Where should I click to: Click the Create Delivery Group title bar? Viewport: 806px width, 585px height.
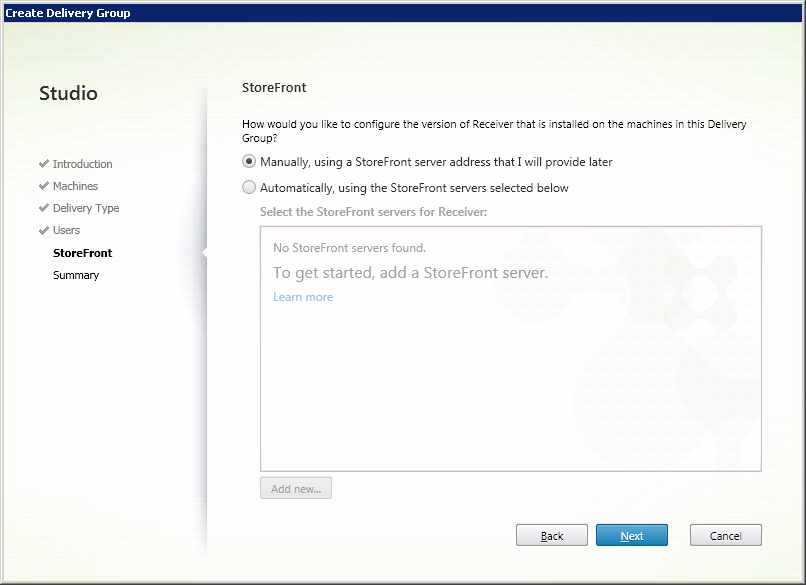(403, 13)
